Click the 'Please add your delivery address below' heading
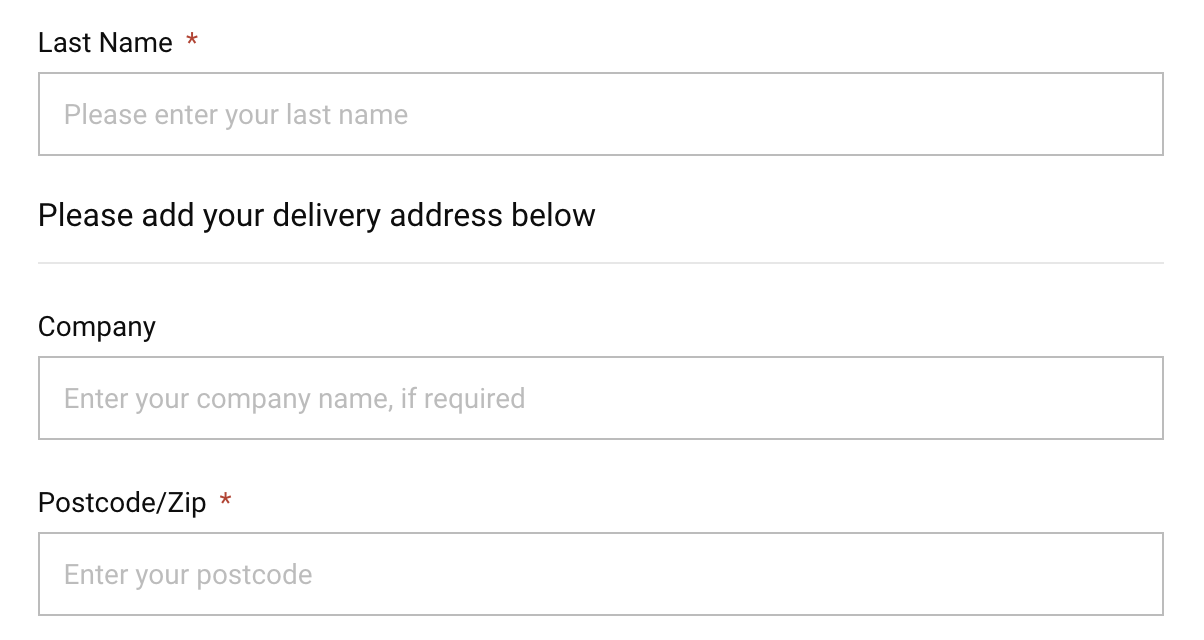 317,215
